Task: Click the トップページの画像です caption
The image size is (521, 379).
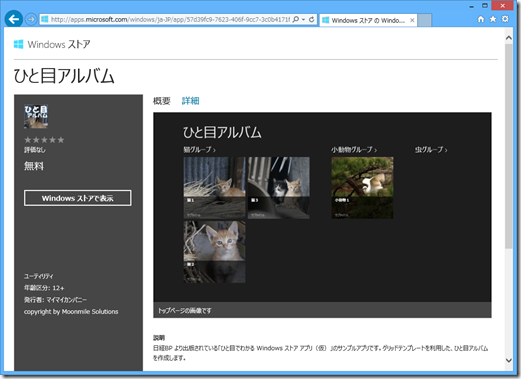Action: (185, 311)
